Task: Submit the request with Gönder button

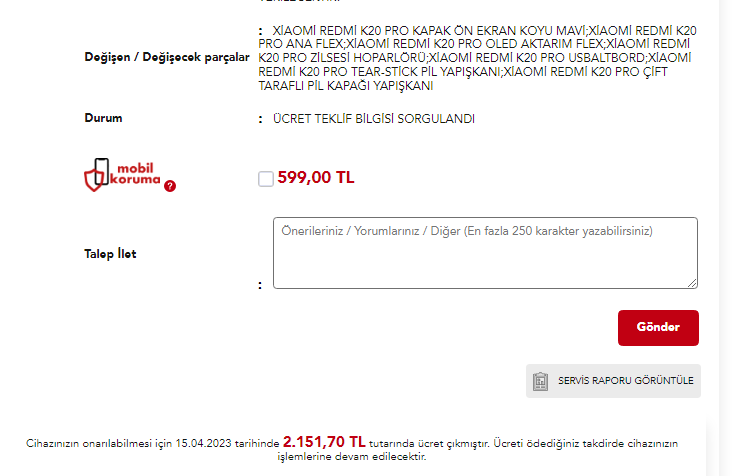Action: click(658, 327)
